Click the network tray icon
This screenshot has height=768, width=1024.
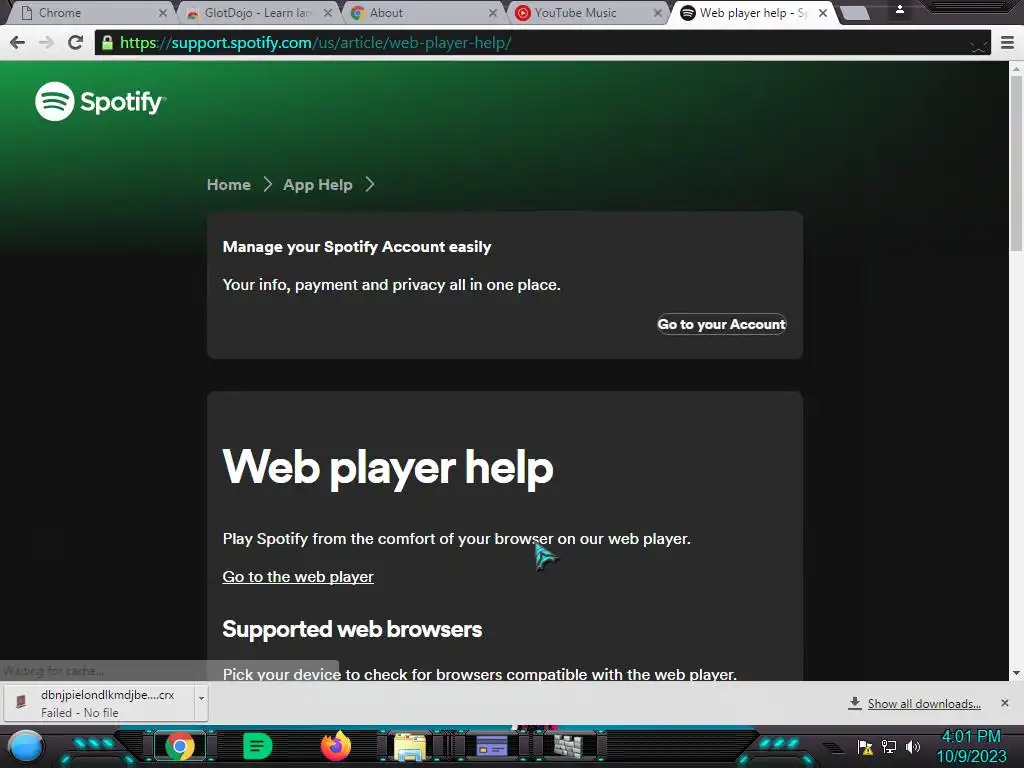point(889,746)
